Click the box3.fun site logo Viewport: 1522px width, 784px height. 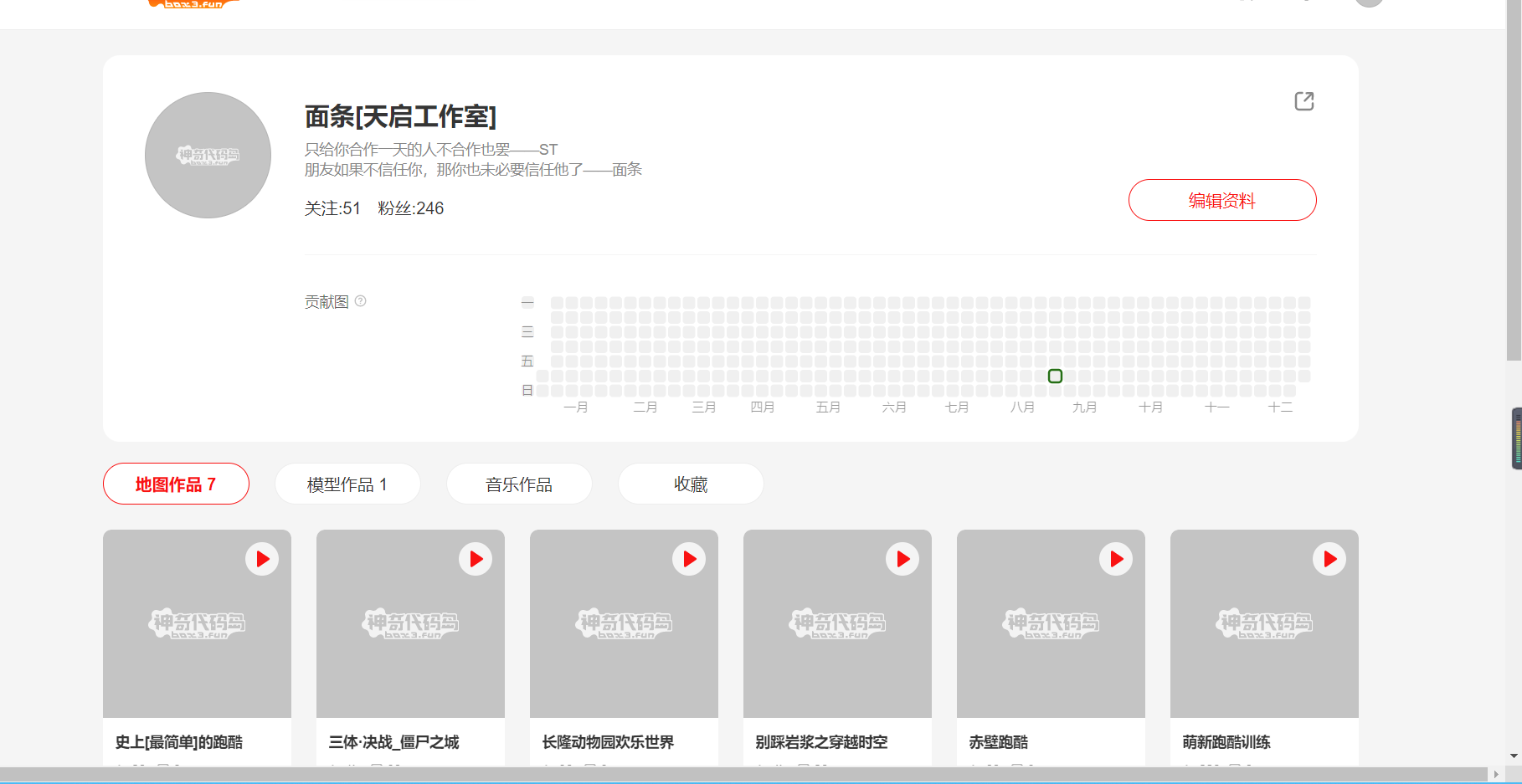pyautogui.click(x=194, y=4)
